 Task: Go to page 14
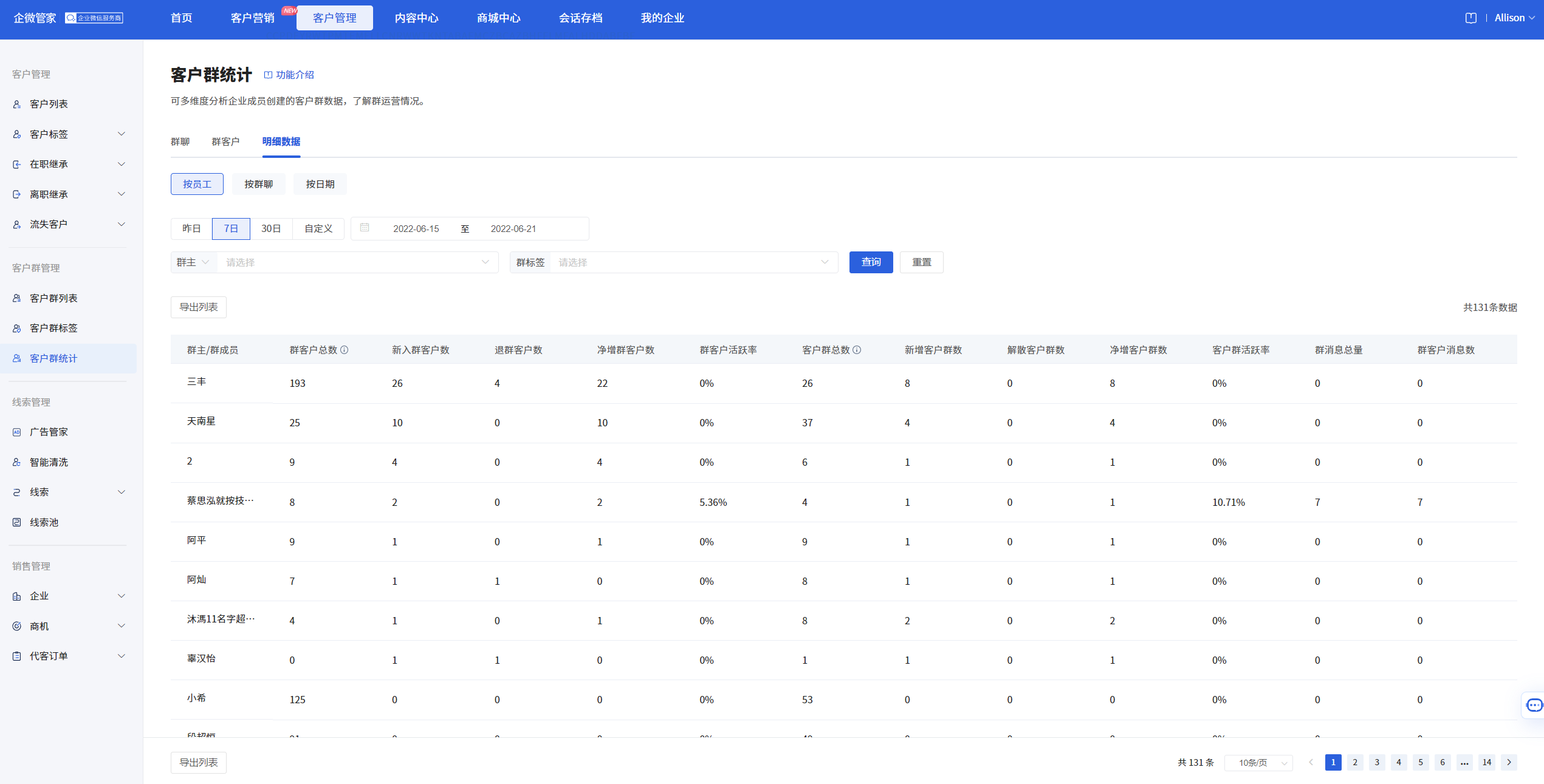pyautogui.click(x=1487, y=762)
